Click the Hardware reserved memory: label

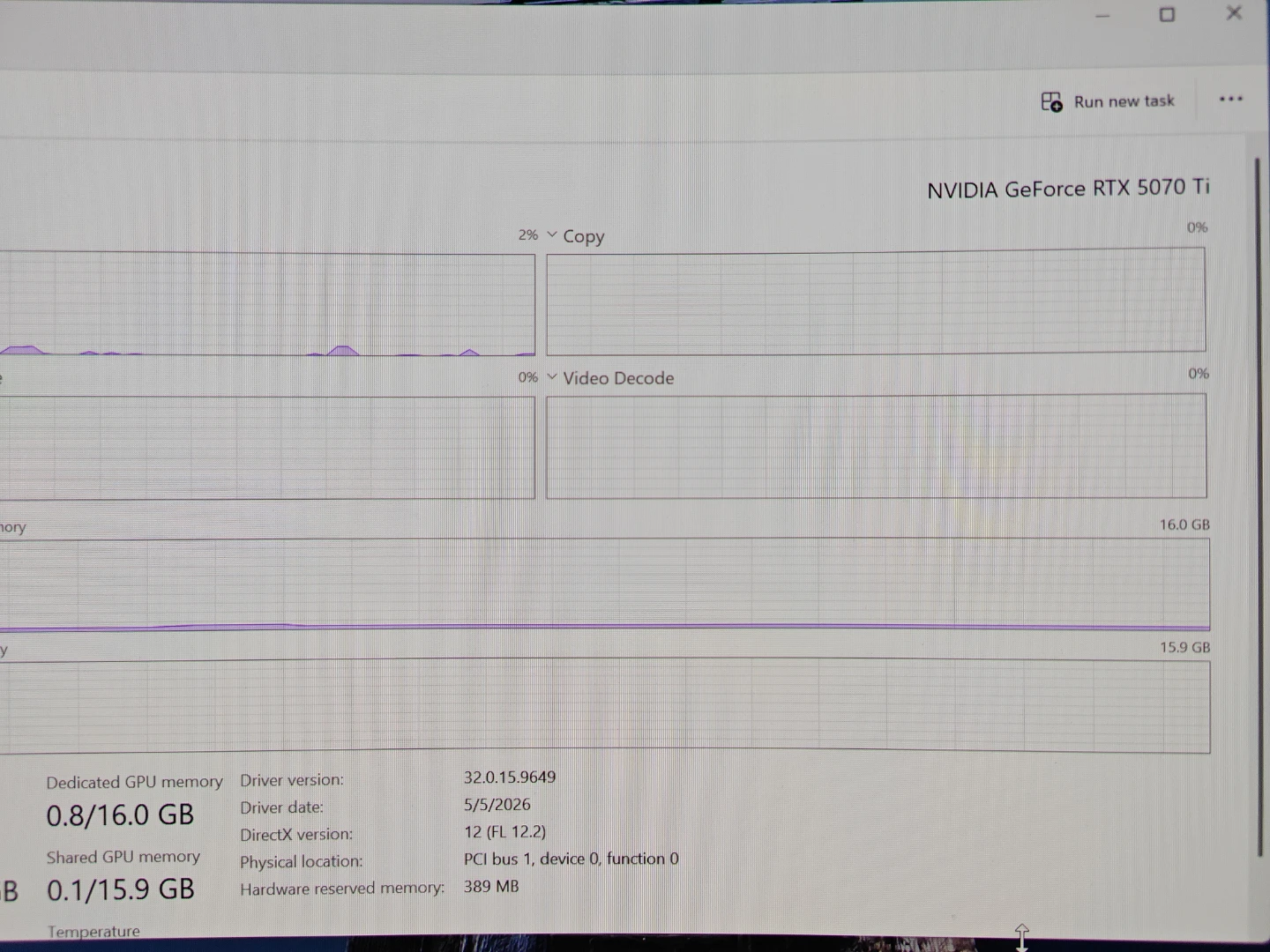tap(342, 889)
